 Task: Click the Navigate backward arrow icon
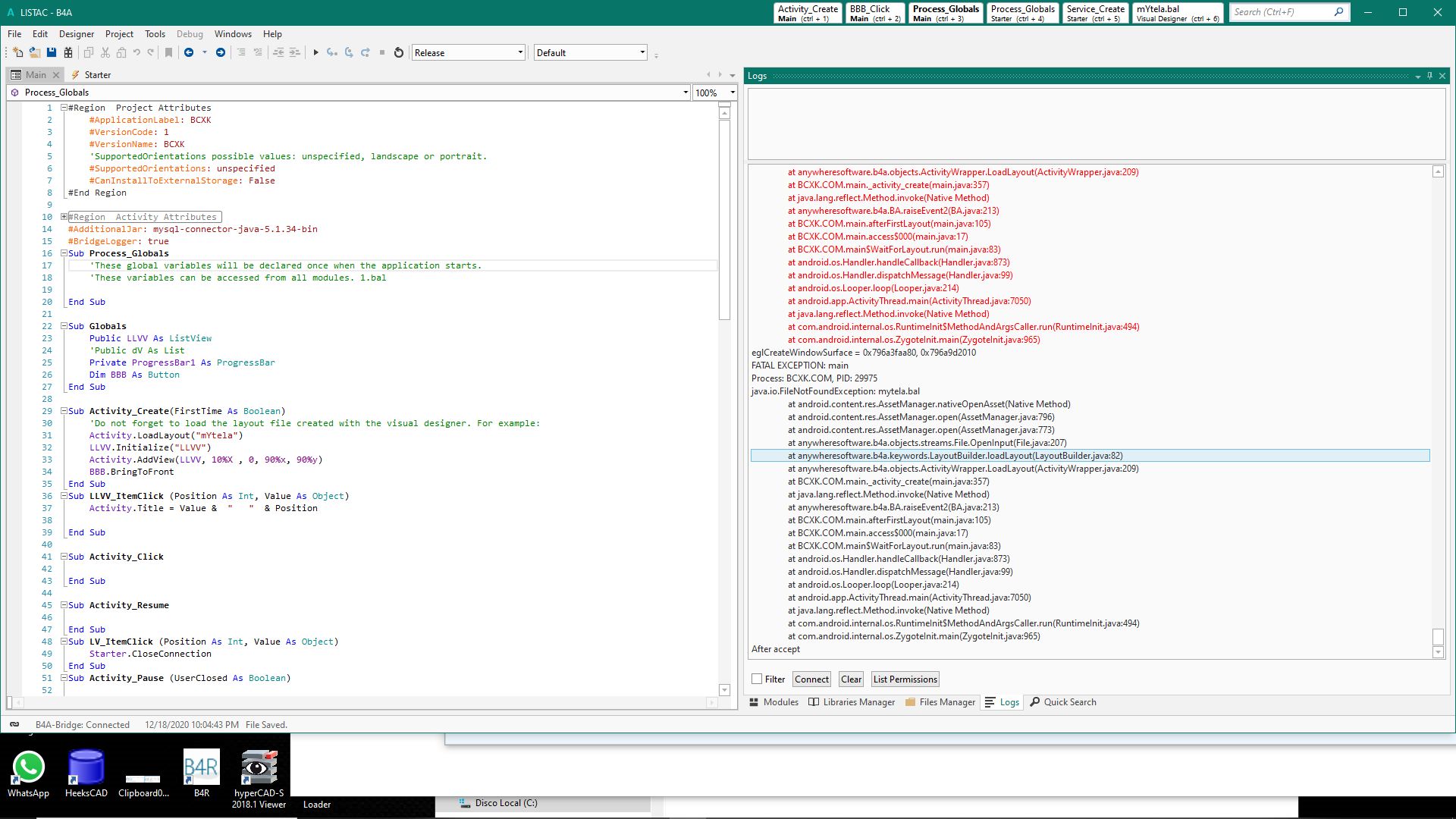point(189,52)
